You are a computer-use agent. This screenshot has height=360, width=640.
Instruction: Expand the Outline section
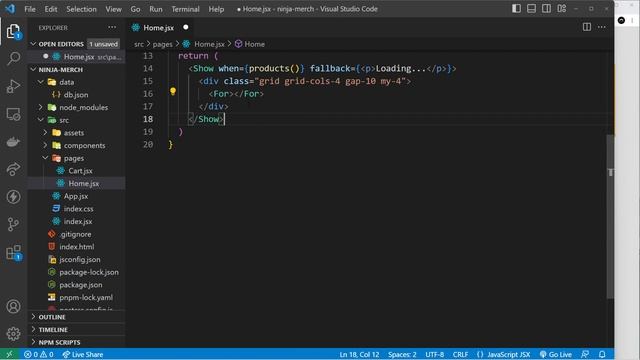(76, 317)
